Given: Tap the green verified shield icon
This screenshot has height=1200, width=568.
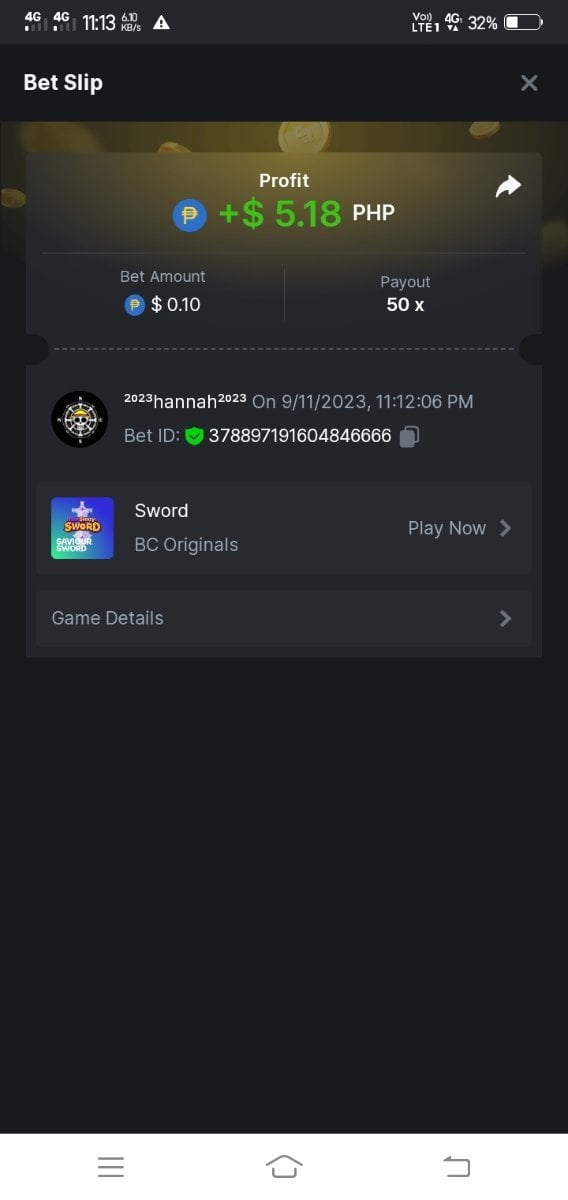Looking at the screenshot, I should pos(194,436).
